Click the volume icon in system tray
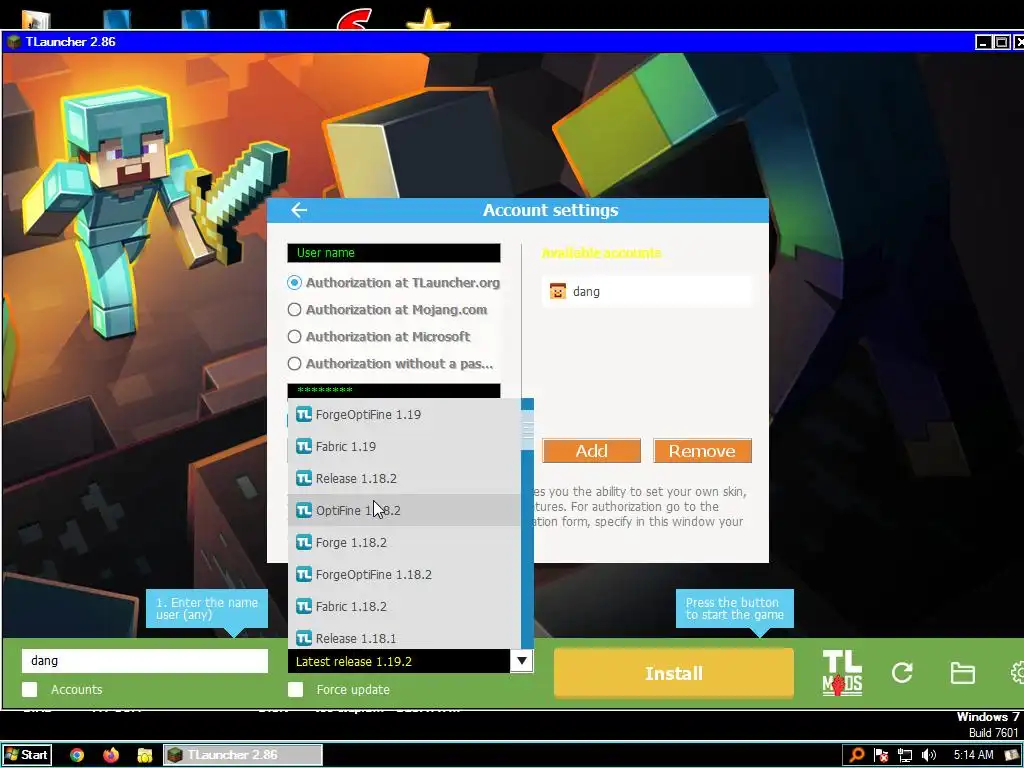This screenshot has height=768, width=1024. [928, 755]
